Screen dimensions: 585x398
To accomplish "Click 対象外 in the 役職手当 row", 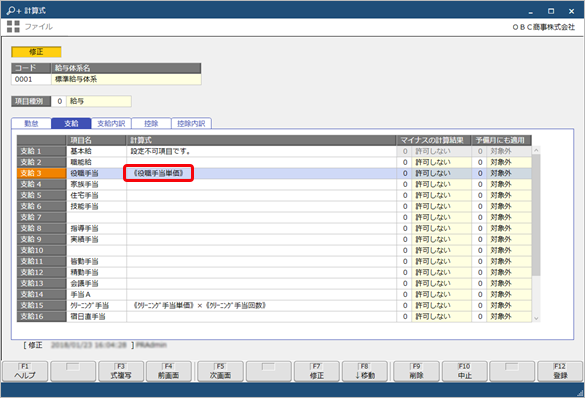I will coord(509,173).
